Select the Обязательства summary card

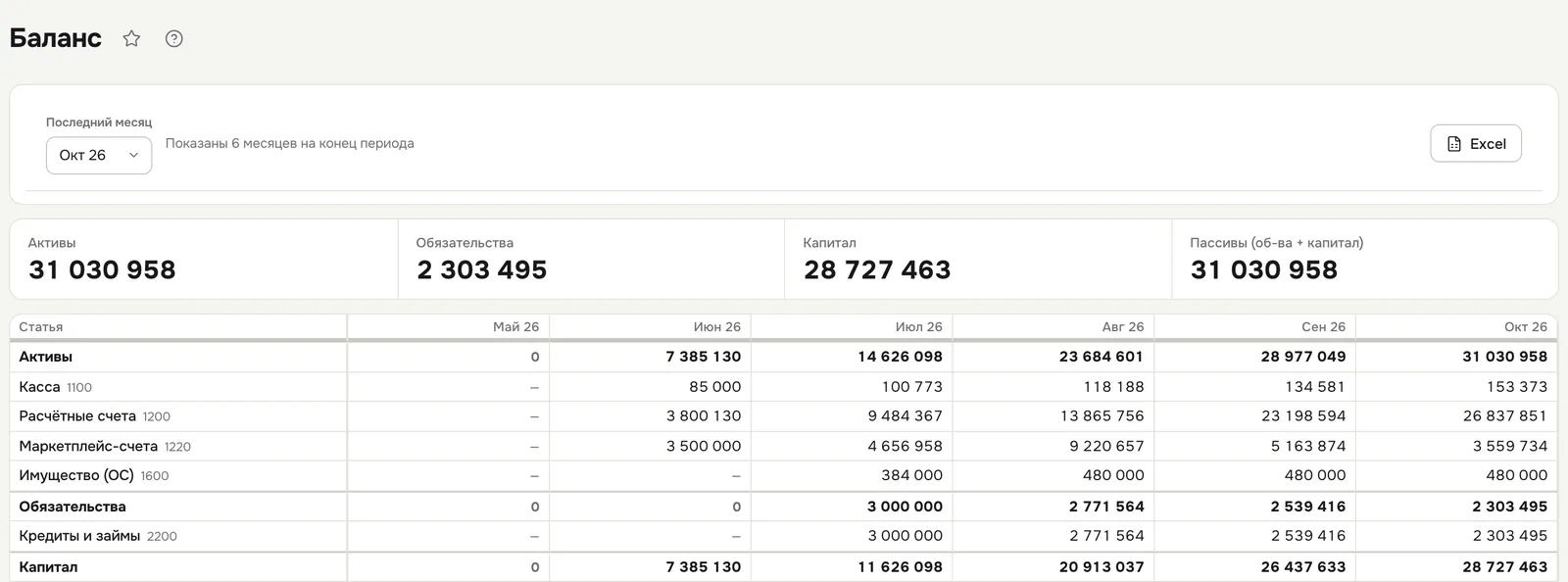tap(591, 259)
